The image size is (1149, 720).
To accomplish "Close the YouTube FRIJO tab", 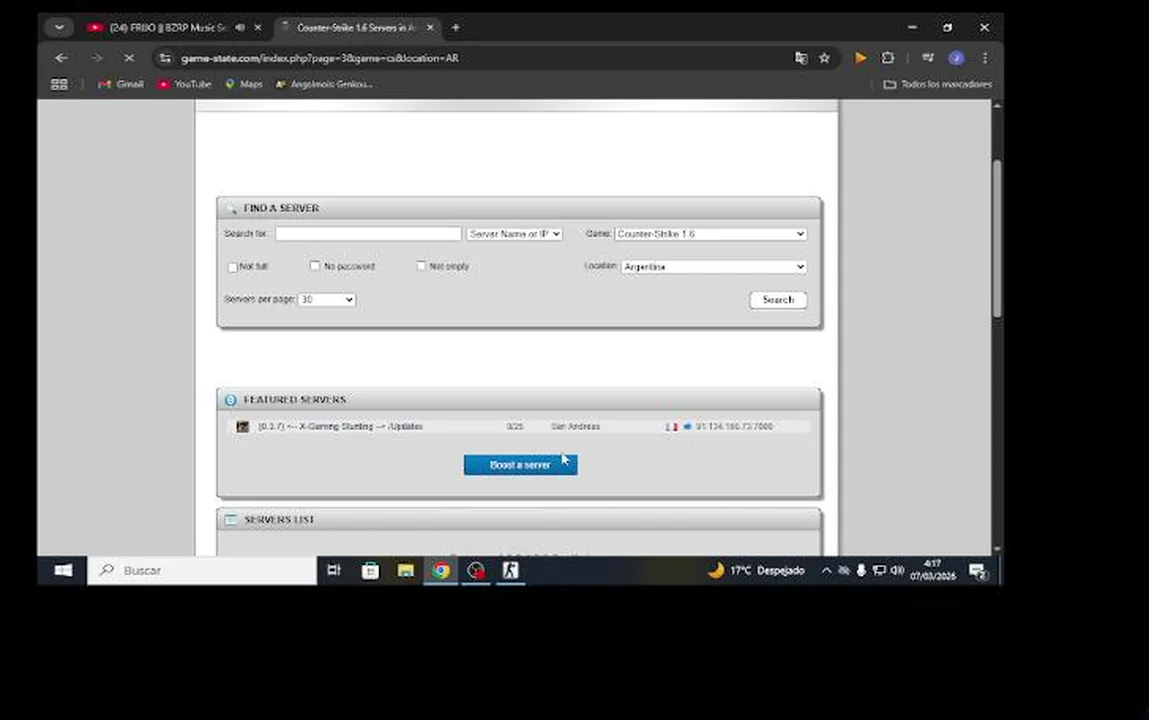I will tap(258, 28).
